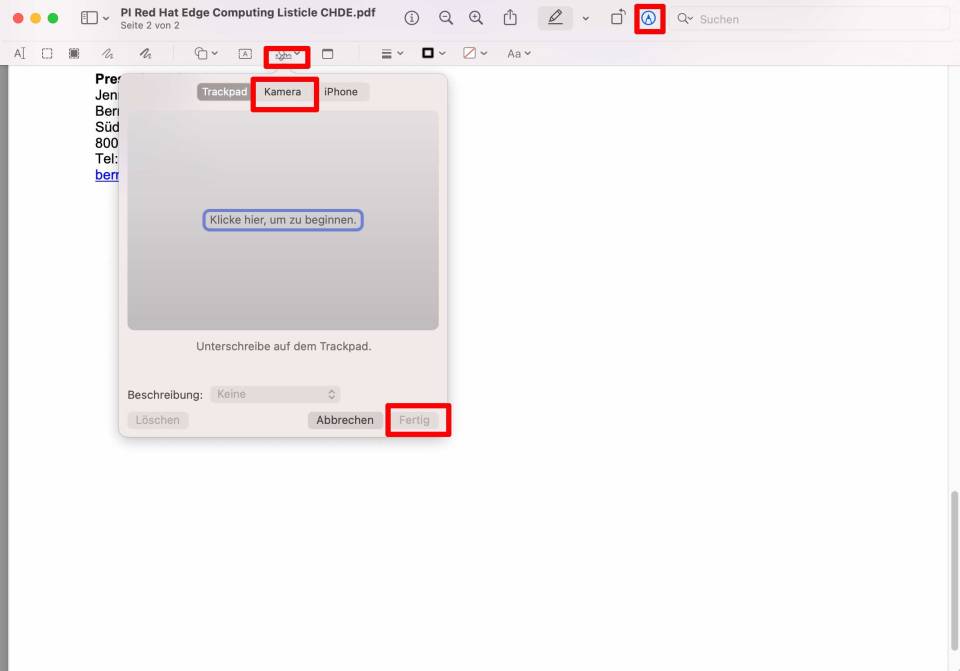Toggle the Markup toolbar icon
The image size is (960, 671).
tap(649, 18)
